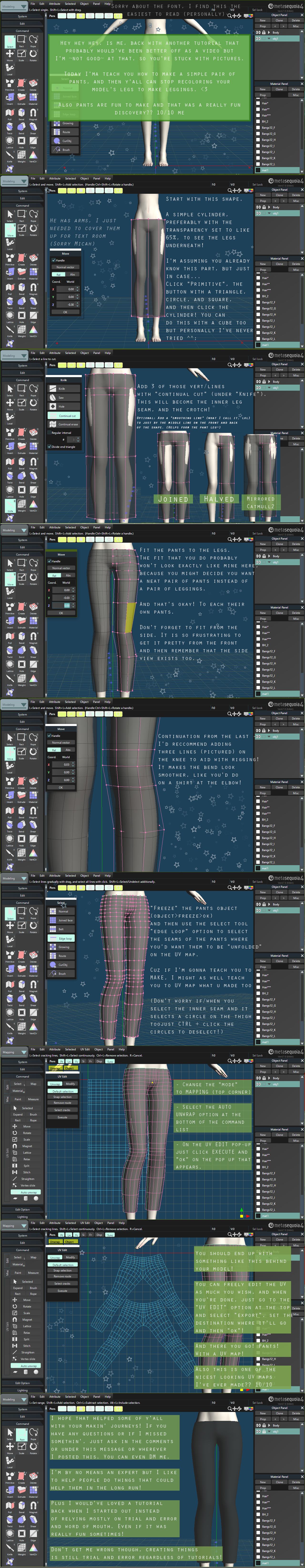The height and width of the screenshot is (1568, 305).
Task: Open UV Edit menu in 'Change the mode' screenshot
Action: click(x=85, y=1049)
